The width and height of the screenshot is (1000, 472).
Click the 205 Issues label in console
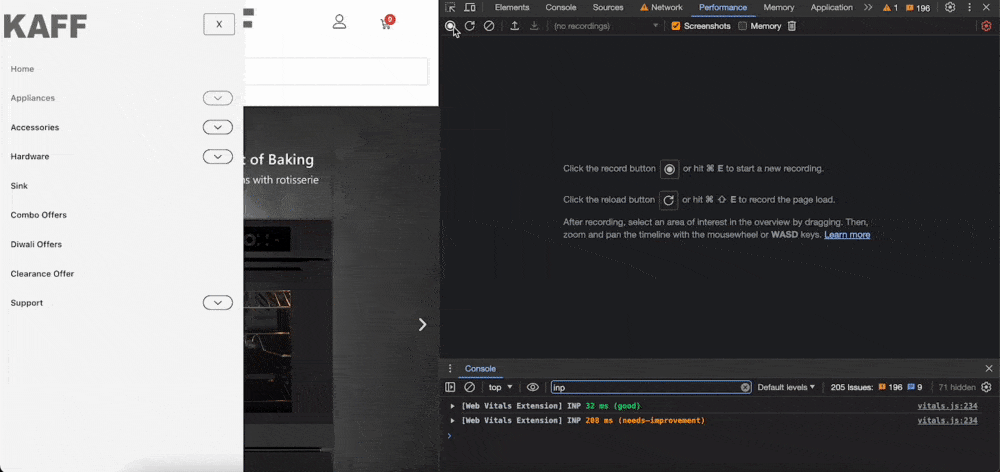tap(851, 387)
